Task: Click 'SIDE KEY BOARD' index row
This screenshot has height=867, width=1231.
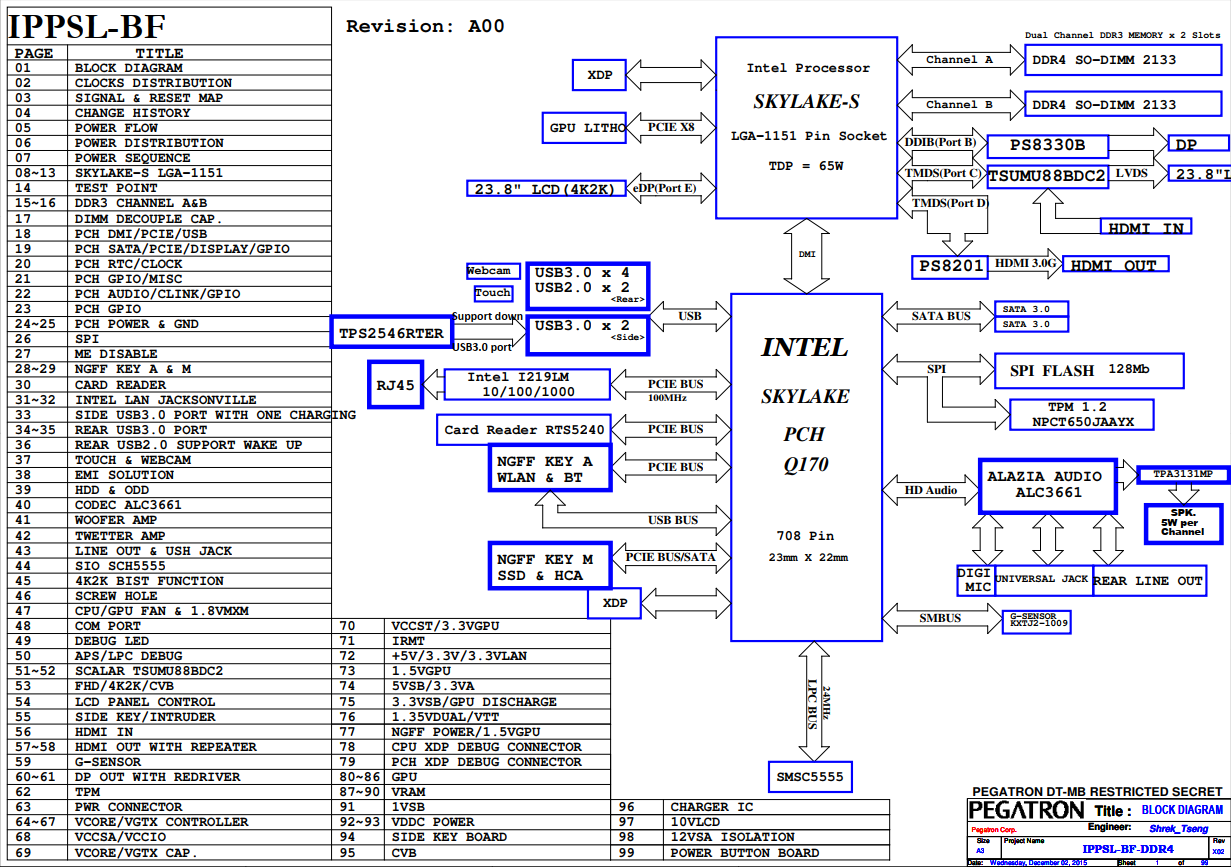Action: coord(471,837)
